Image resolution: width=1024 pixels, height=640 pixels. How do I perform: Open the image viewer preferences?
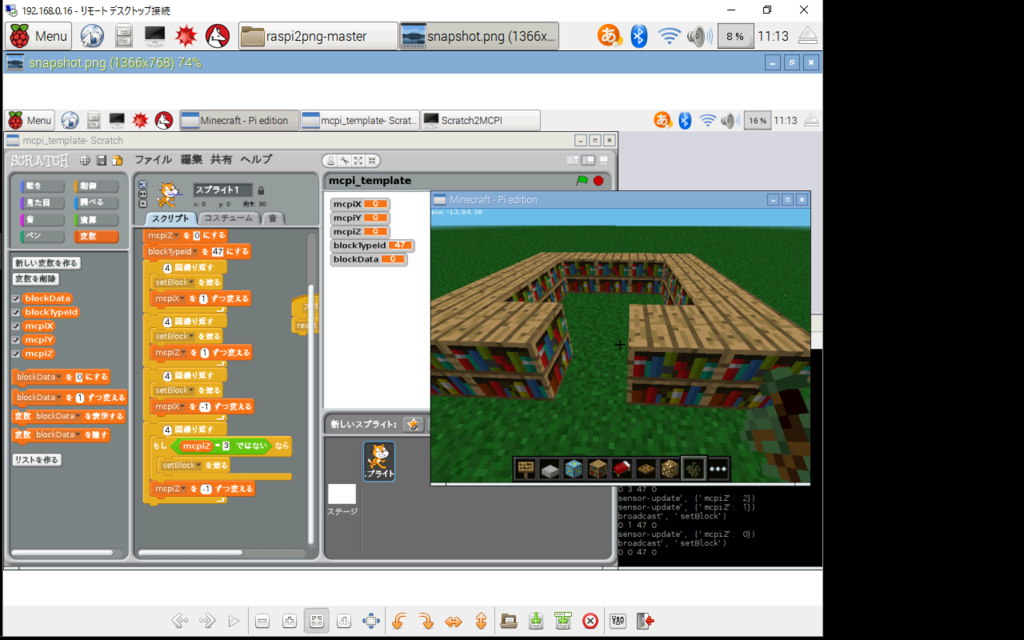(x=618, y=621)
